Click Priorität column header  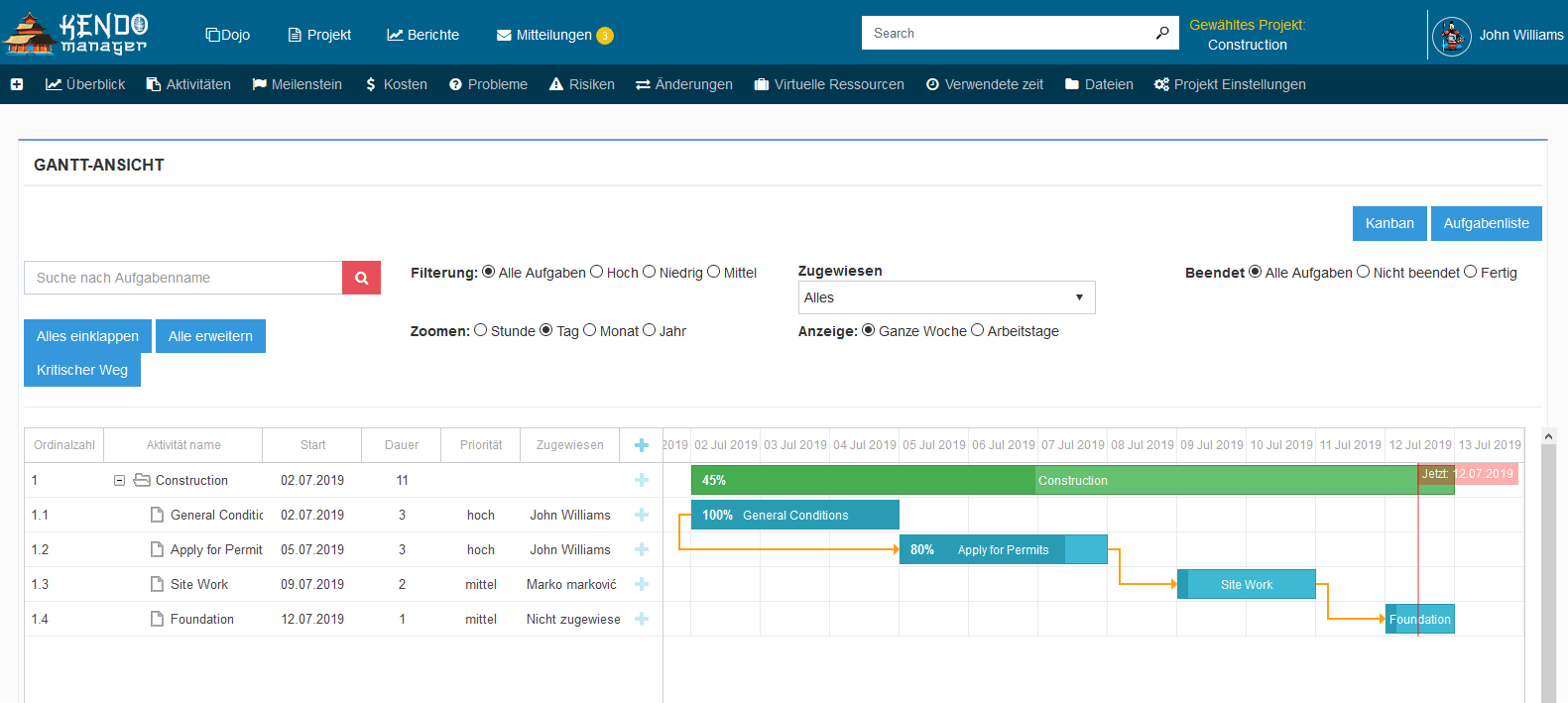pyautogui.click(x=481, y=445)
